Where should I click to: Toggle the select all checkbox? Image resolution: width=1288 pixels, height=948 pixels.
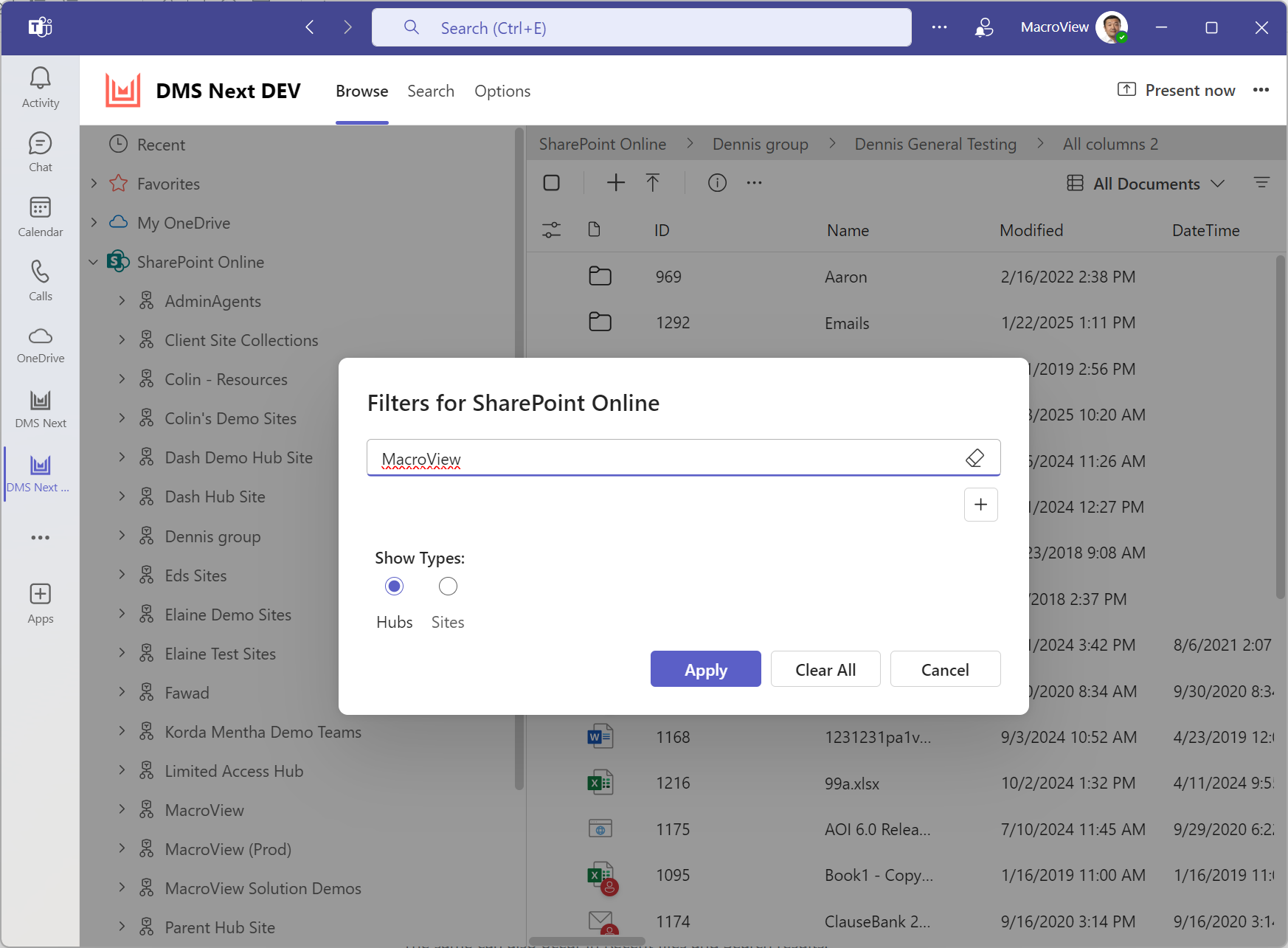[x=551, y=183]
